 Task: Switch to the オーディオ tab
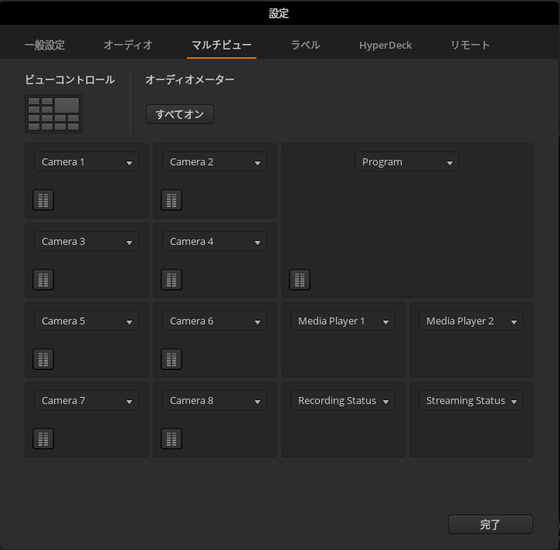click(x=128, y=45)
